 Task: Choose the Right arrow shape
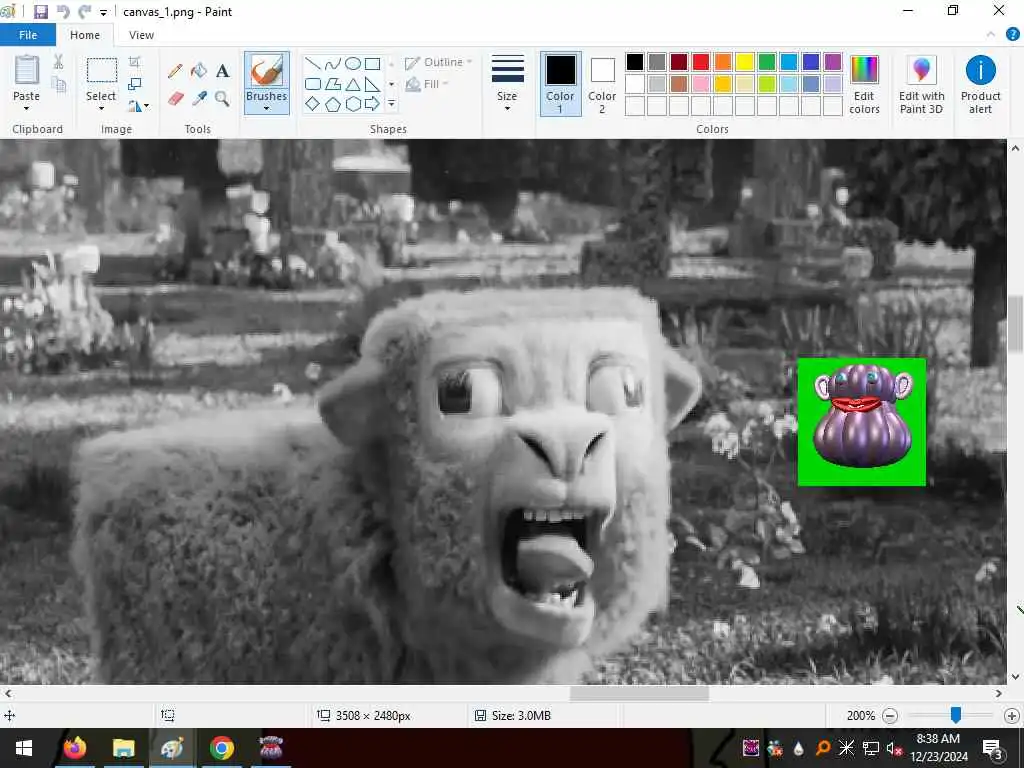372,104
